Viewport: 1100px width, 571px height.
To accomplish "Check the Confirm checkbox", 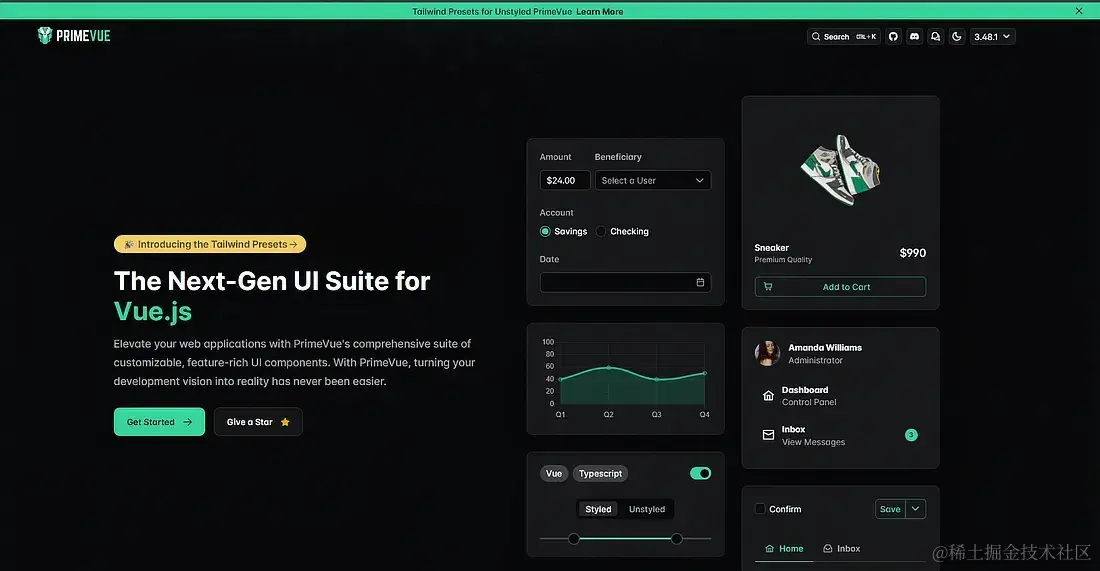I will 760,509.
